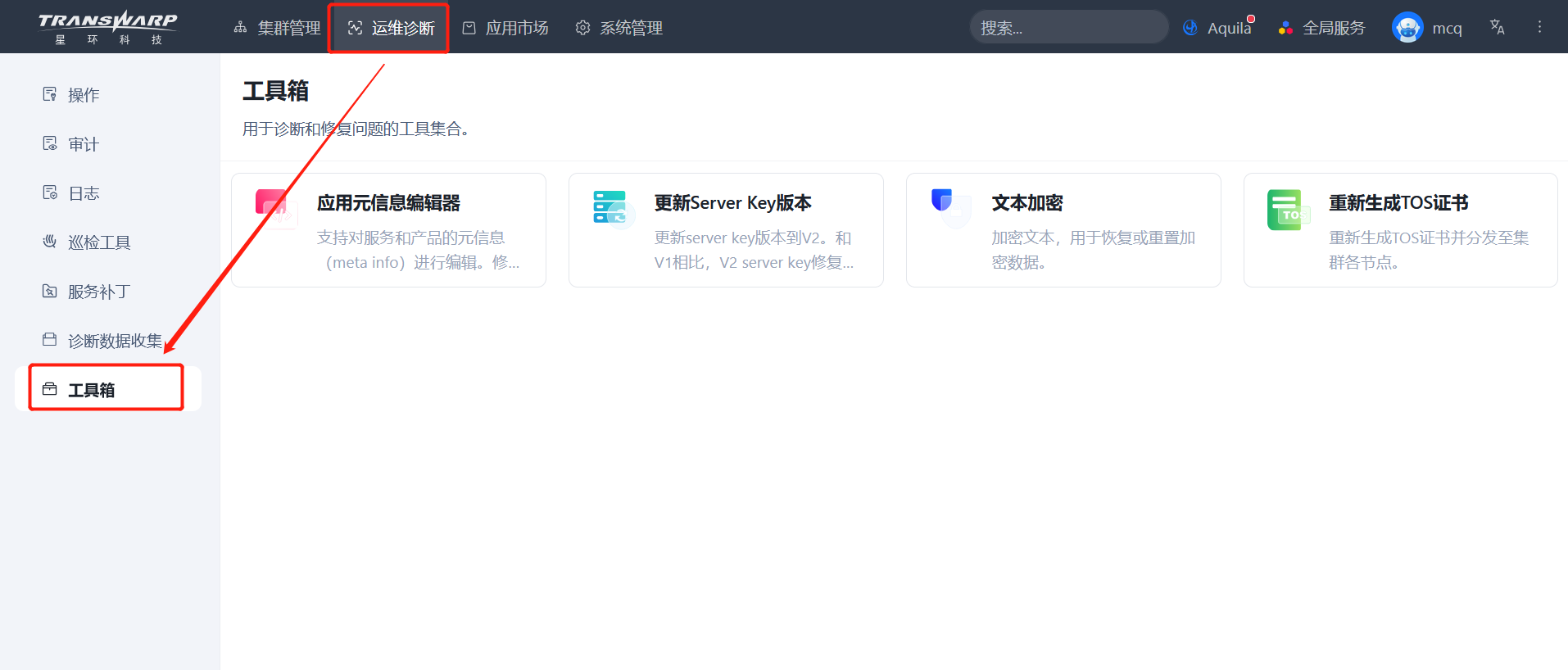Click the 运维诊断 diagnostics icon
Screen dimensions: 1568x670
click(x=355, y=28)
